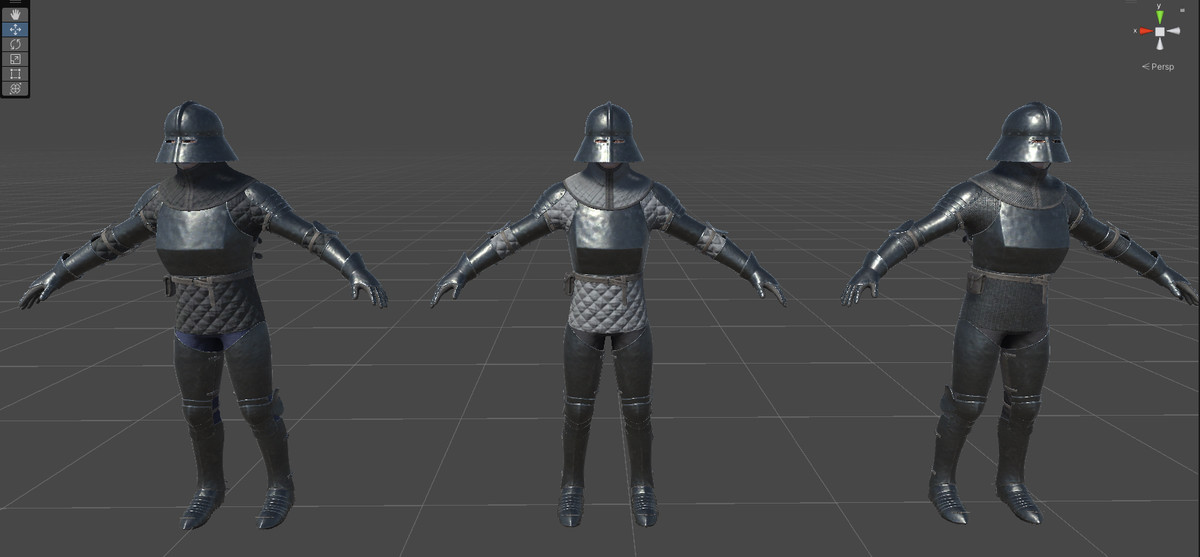Select the Rotate tool

(15, 44)
